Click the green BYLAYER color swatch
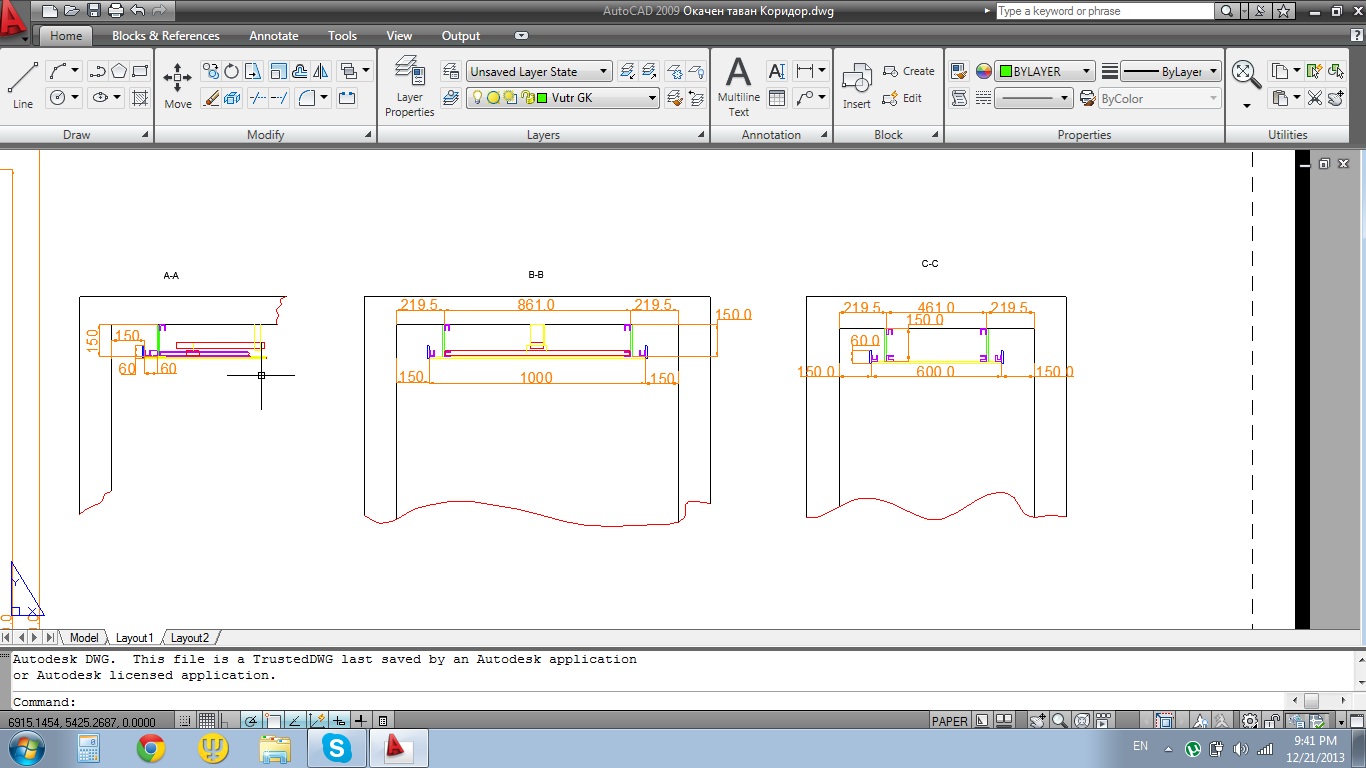The image size is (1366, 768). (x=1006, y=72)
